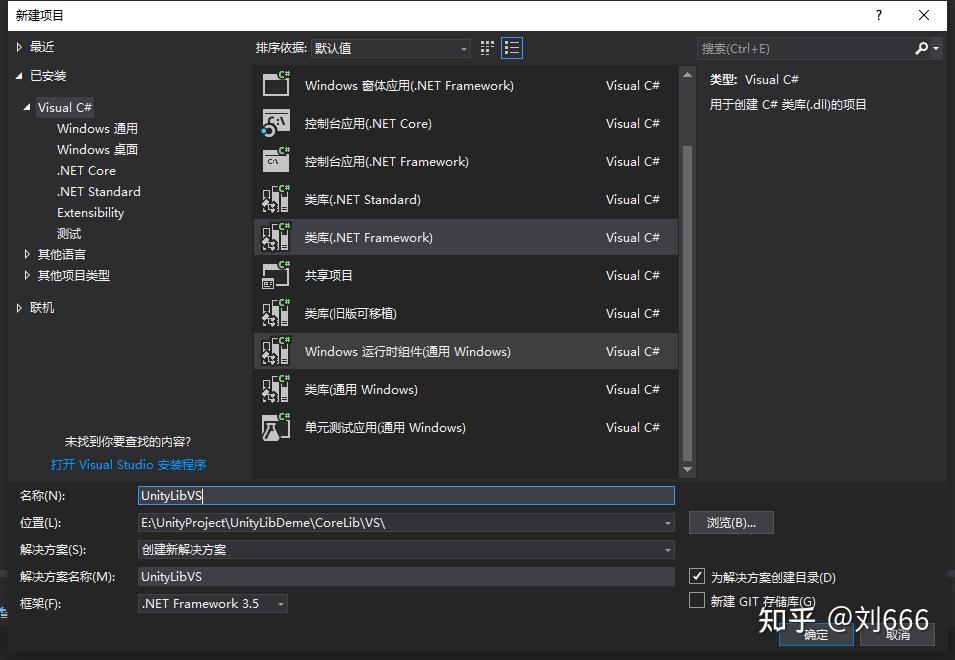Expand the 其他项目类型 tree node
Viewport: 955px width, 660px height.
(x=27, y=275)
